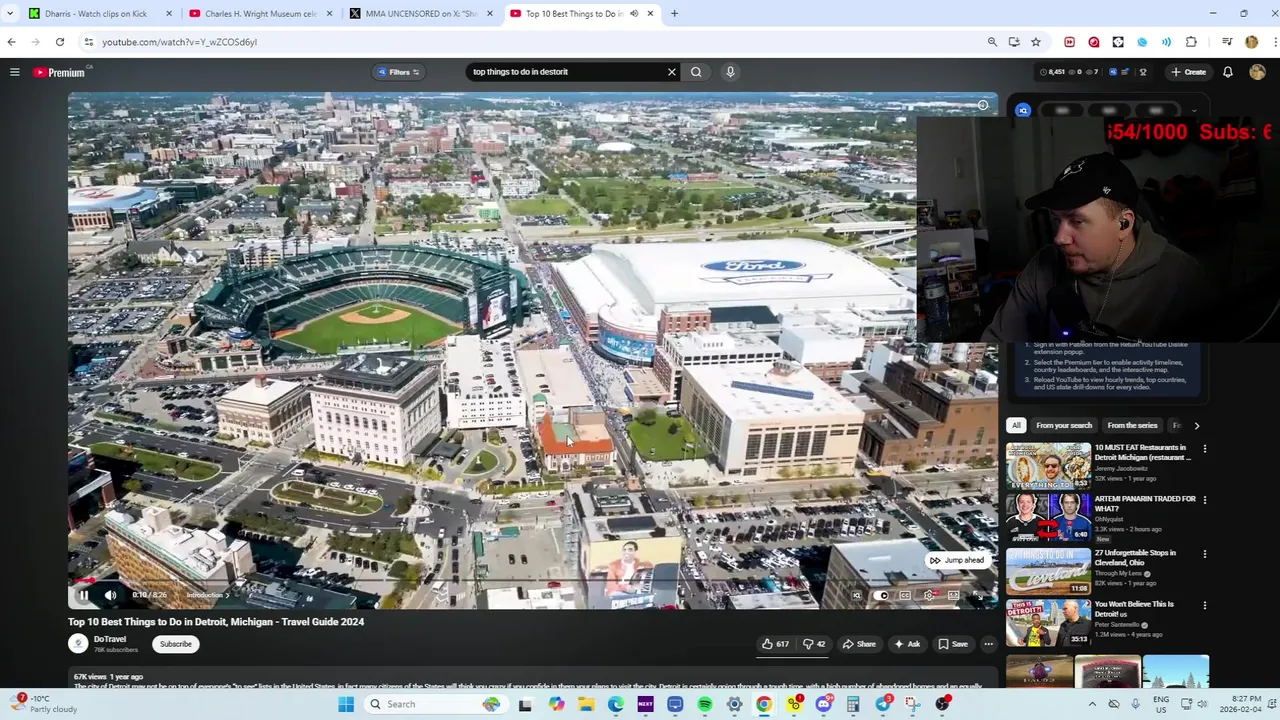1280x720 pixels.
Task: Run search with the magnifier button
Action: click(696, 72)
